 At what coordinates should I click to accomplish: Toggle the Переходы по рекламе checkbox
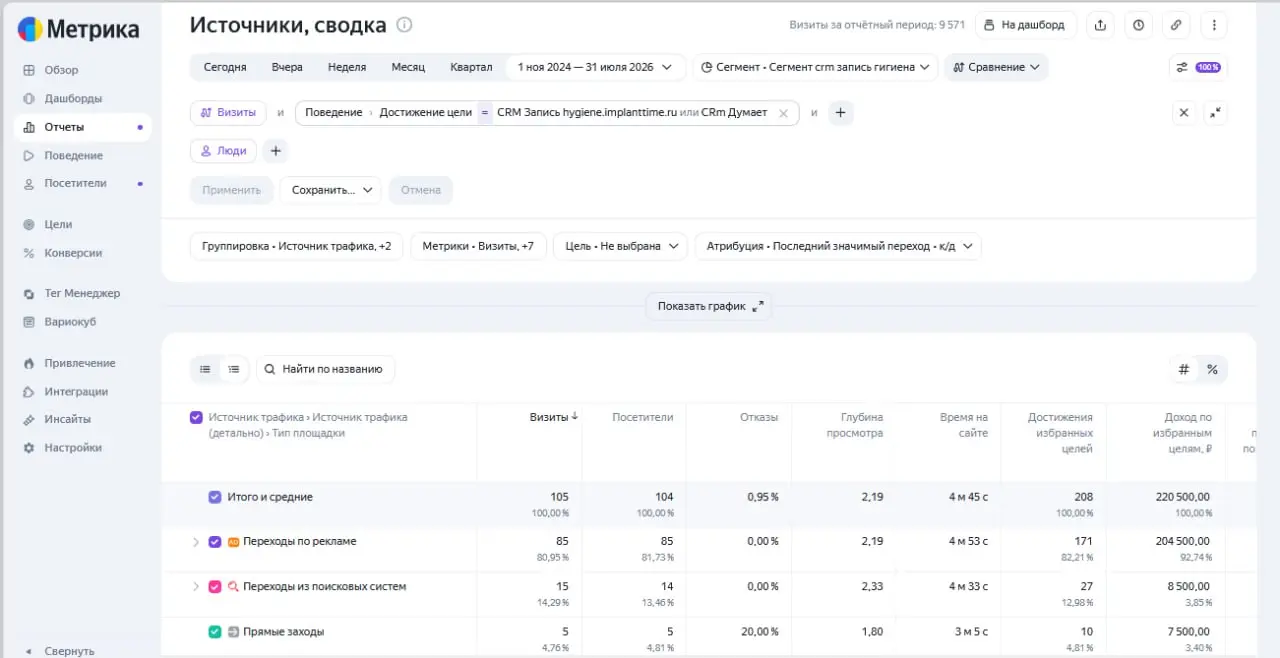pos(215,541)
